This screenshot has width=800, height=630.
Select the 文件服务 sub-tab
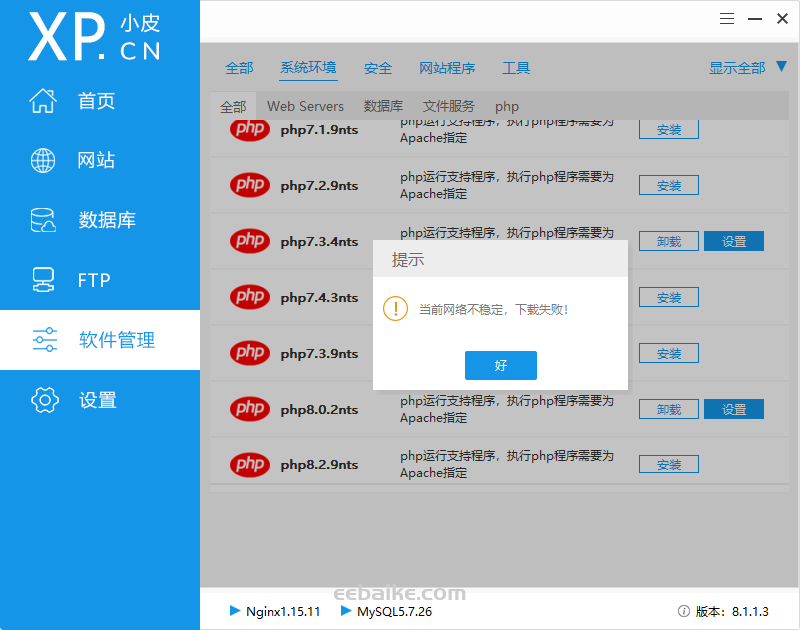coord(448,106)
